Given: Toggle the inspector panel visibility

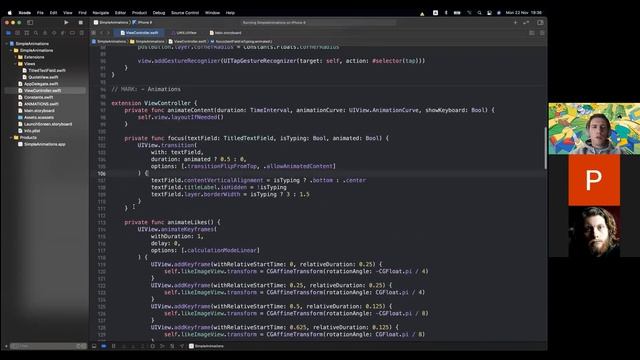Looking at the screenshot, I should [x=540, y=22].
